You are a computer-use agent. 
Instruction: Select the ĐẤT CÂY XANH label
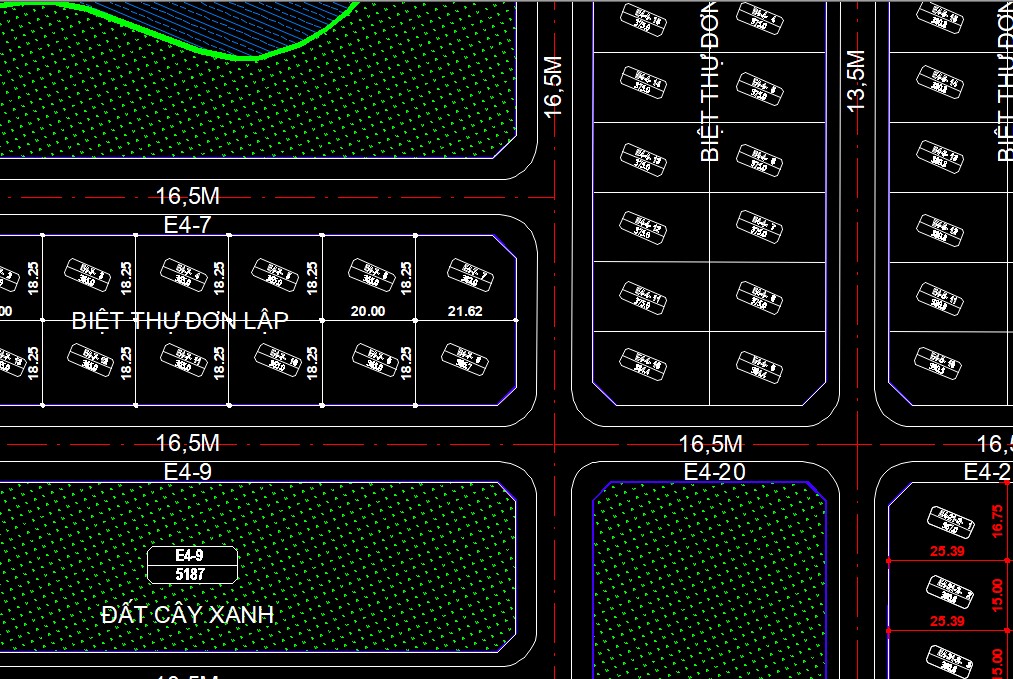(x=188, y=614)
